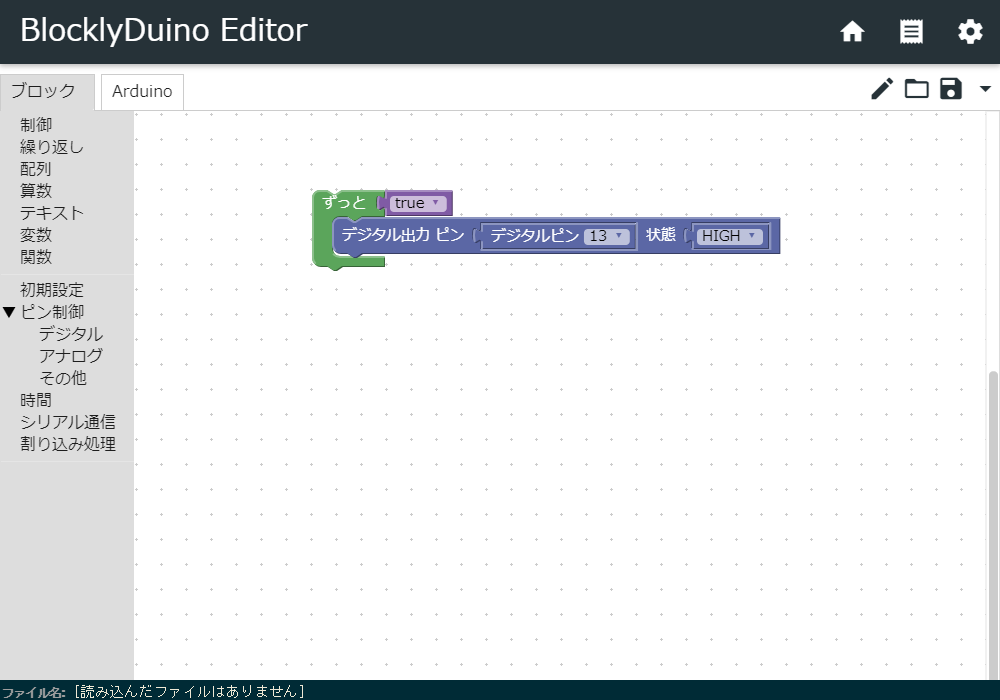
Task: Select the デジタル subcategory
Action: (71, 334)
